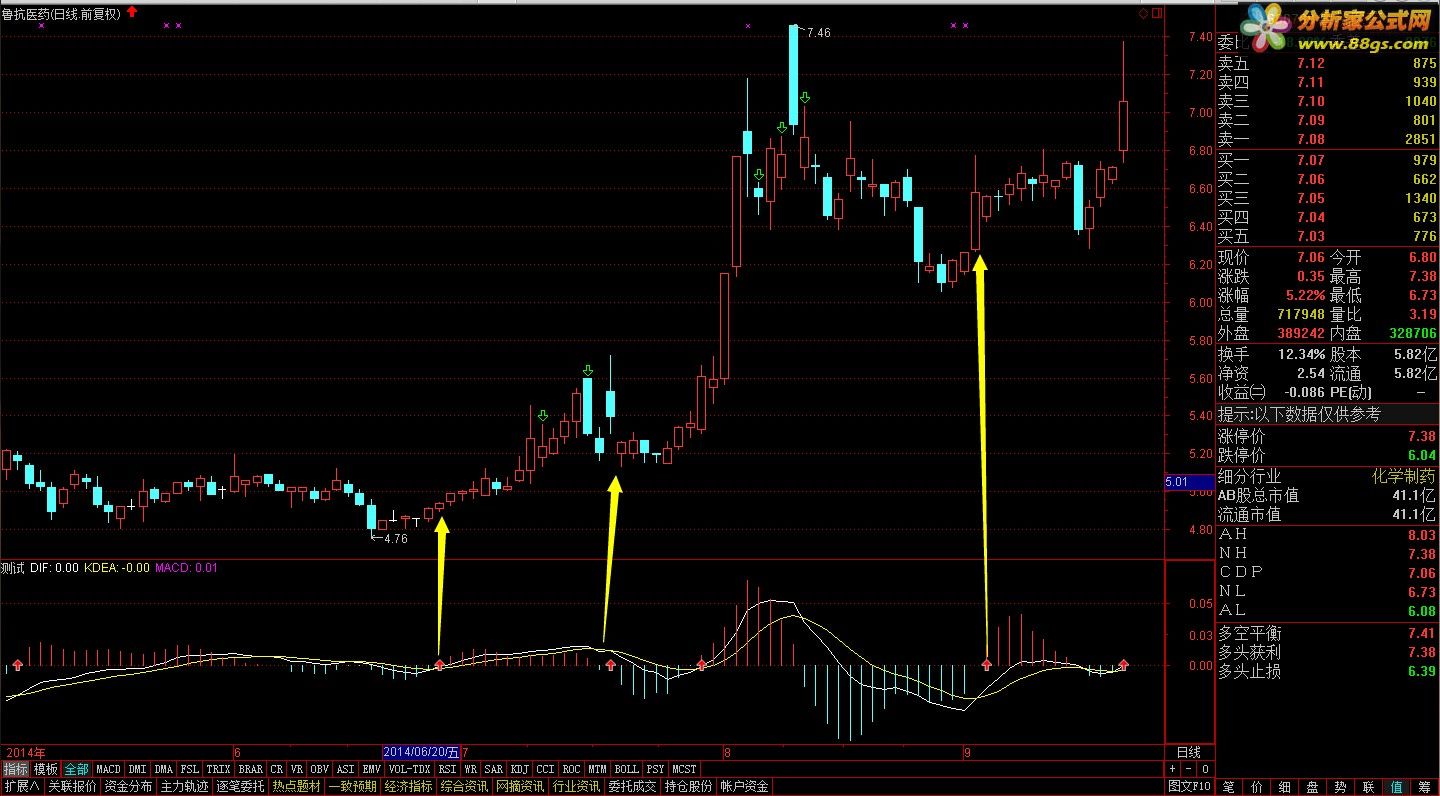The height and width of the screenshot is (796, 1440).
Task: Click the 涨停价 7.38 row
Action: click(1327, 437)
